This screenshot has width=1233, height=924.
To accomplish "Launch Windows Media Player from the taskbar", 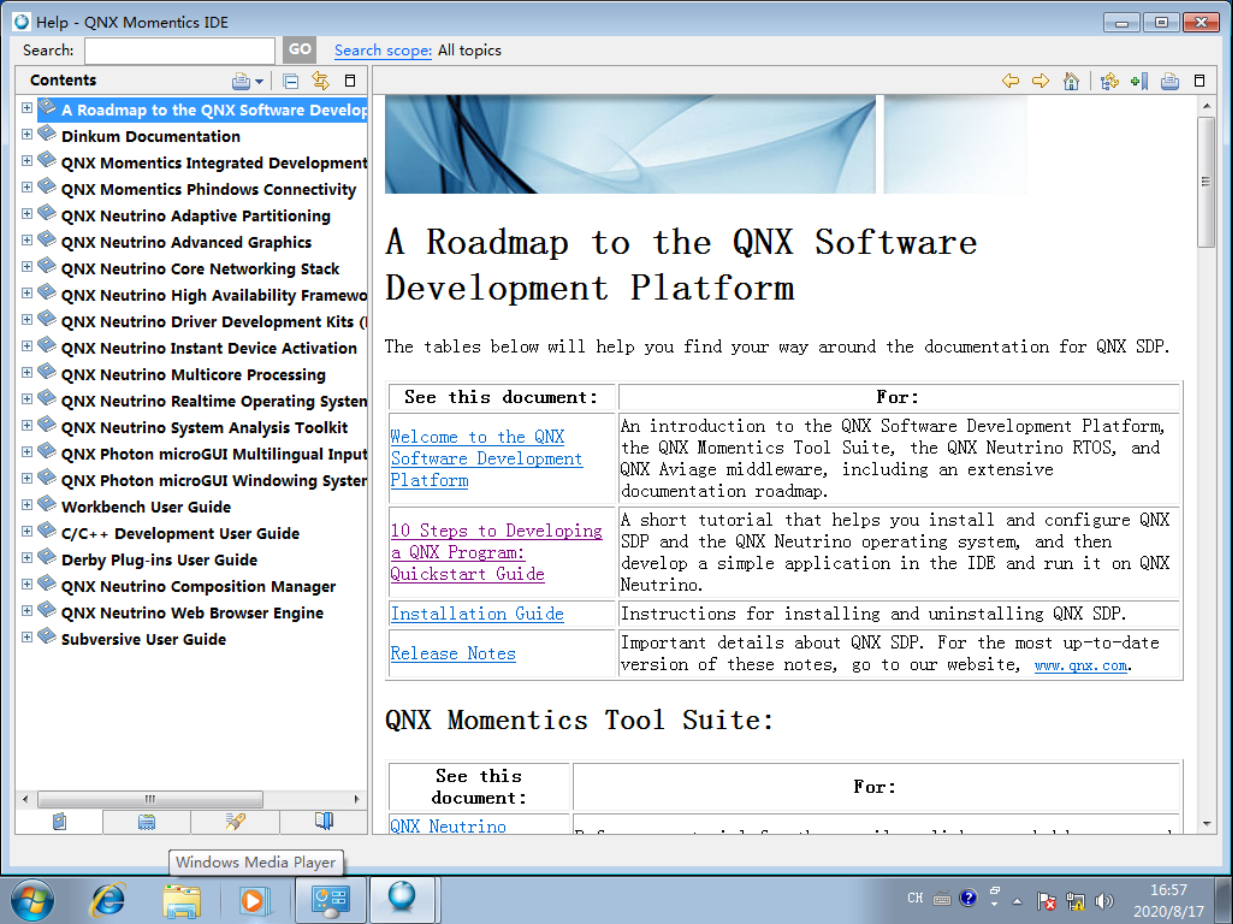I will point(255,899).
